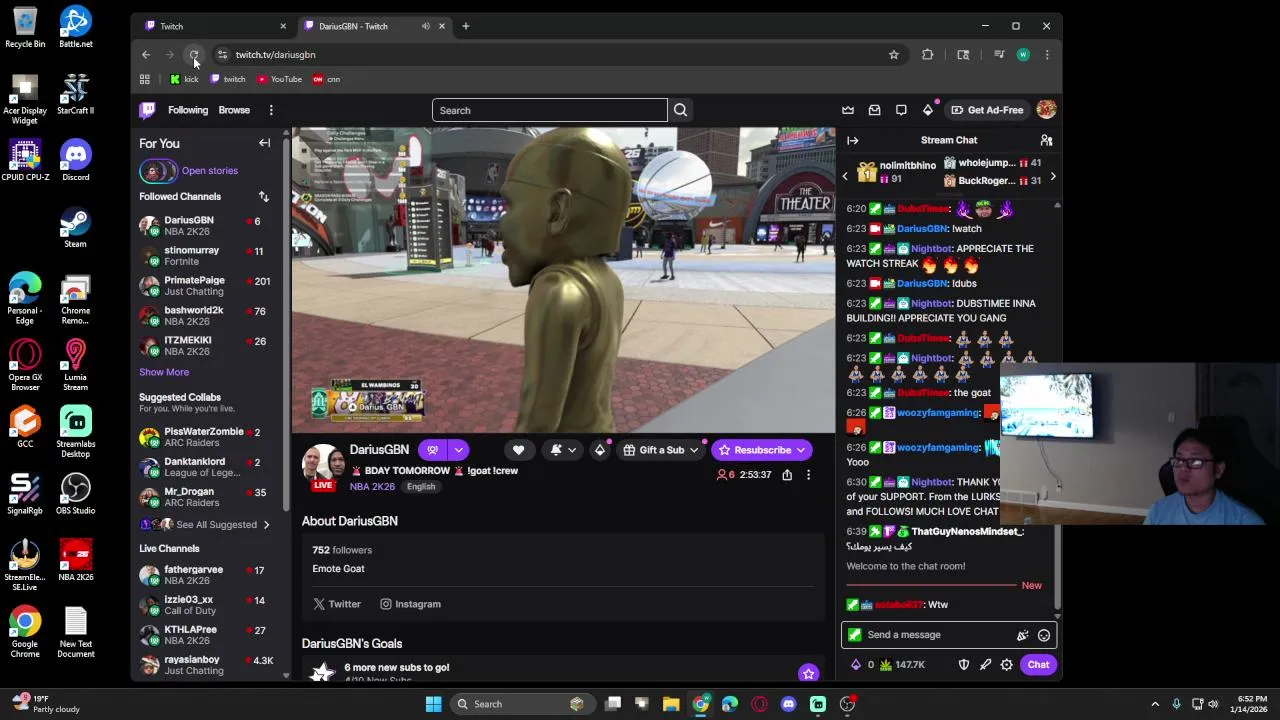Click Get Ad-Free button
The image size is (1280, 720).
click(988, 110)
